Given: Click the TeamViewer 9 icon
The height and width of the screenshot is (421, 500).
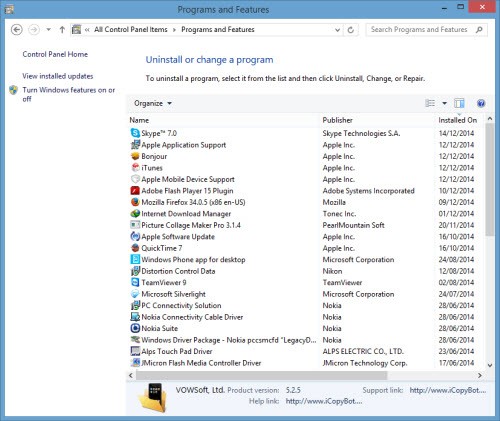Looking at the screenshot, I should [x=135, y=282].
